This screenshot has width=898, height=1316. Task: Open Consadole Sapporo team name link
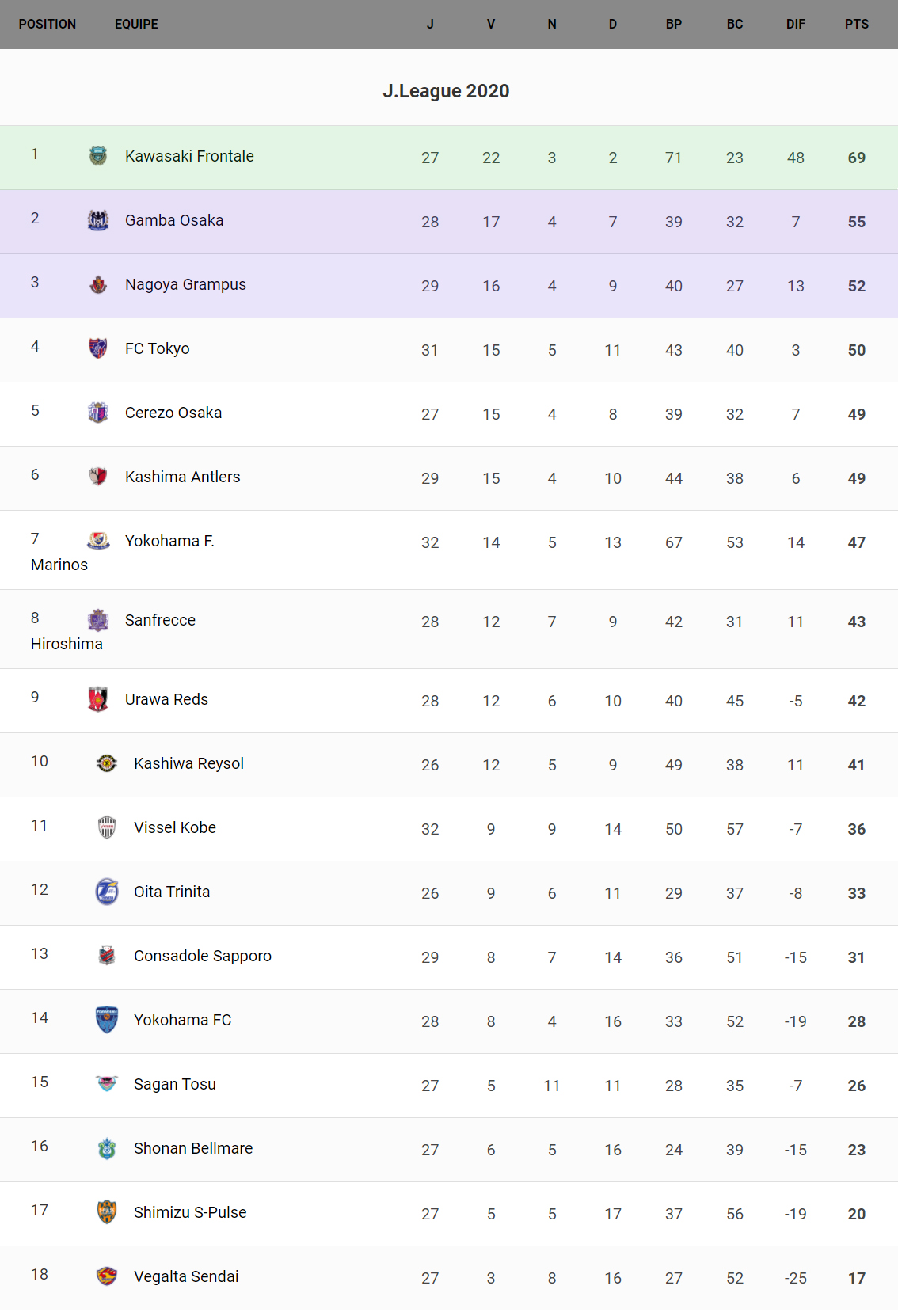point(203,956)
